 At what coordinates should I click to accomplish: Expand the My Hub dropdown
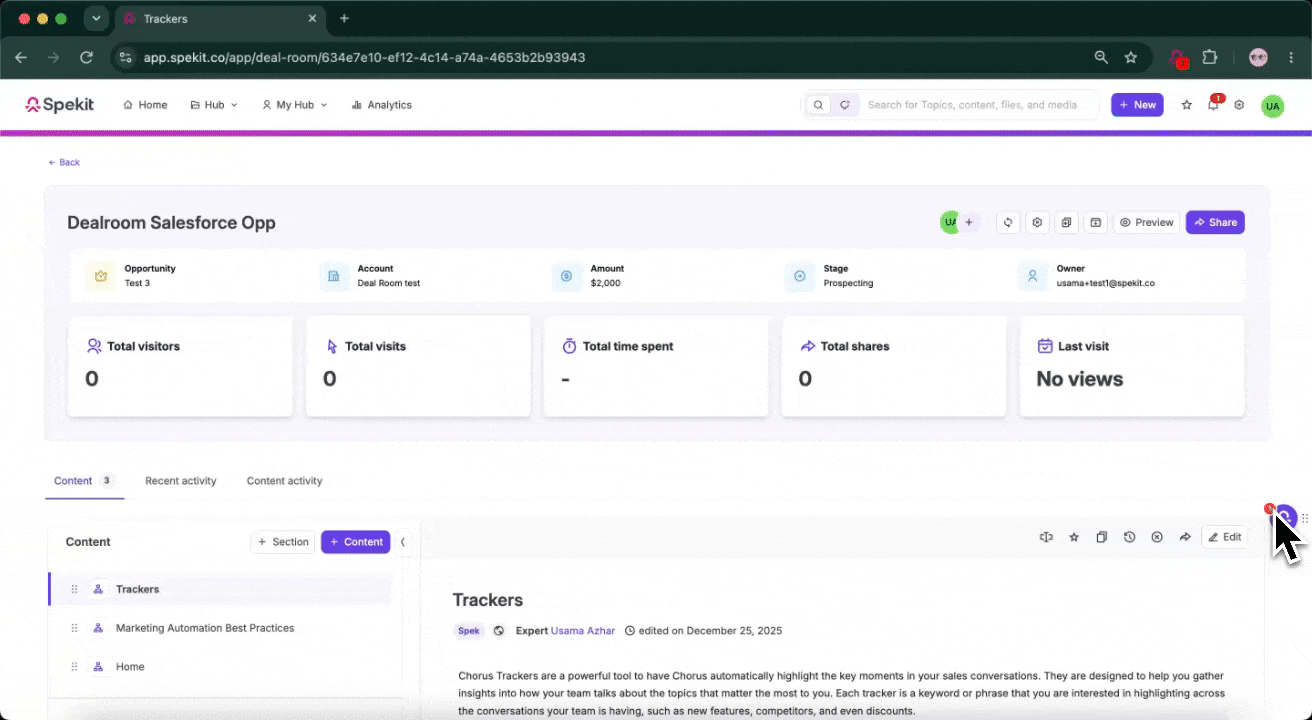pos(294,105)
